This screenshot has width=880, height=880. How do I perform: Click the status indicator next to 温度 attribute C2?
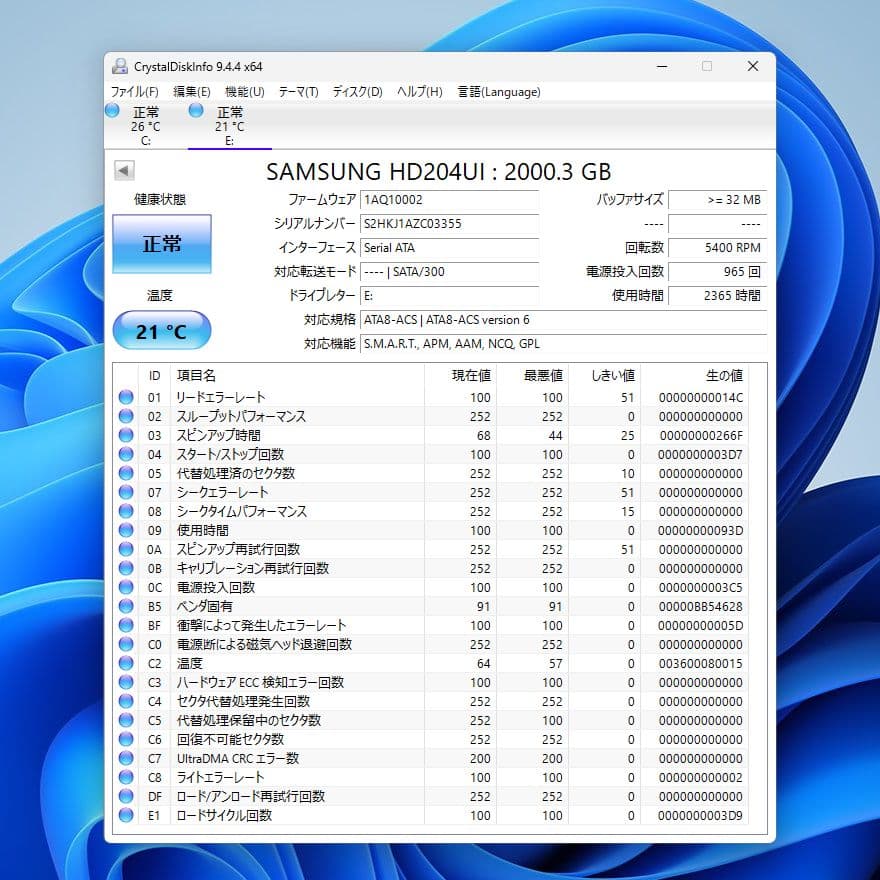click(x=126, y=663)
